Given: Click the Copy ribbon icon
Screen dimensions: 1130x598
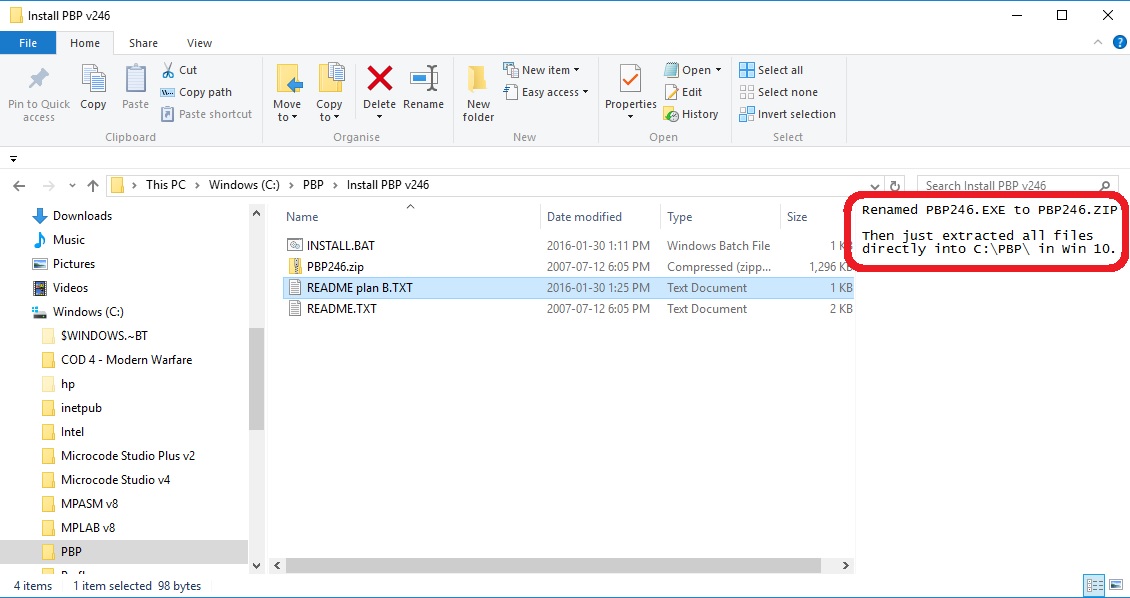Looking at the screenshot, I should (x=93, y=79).
